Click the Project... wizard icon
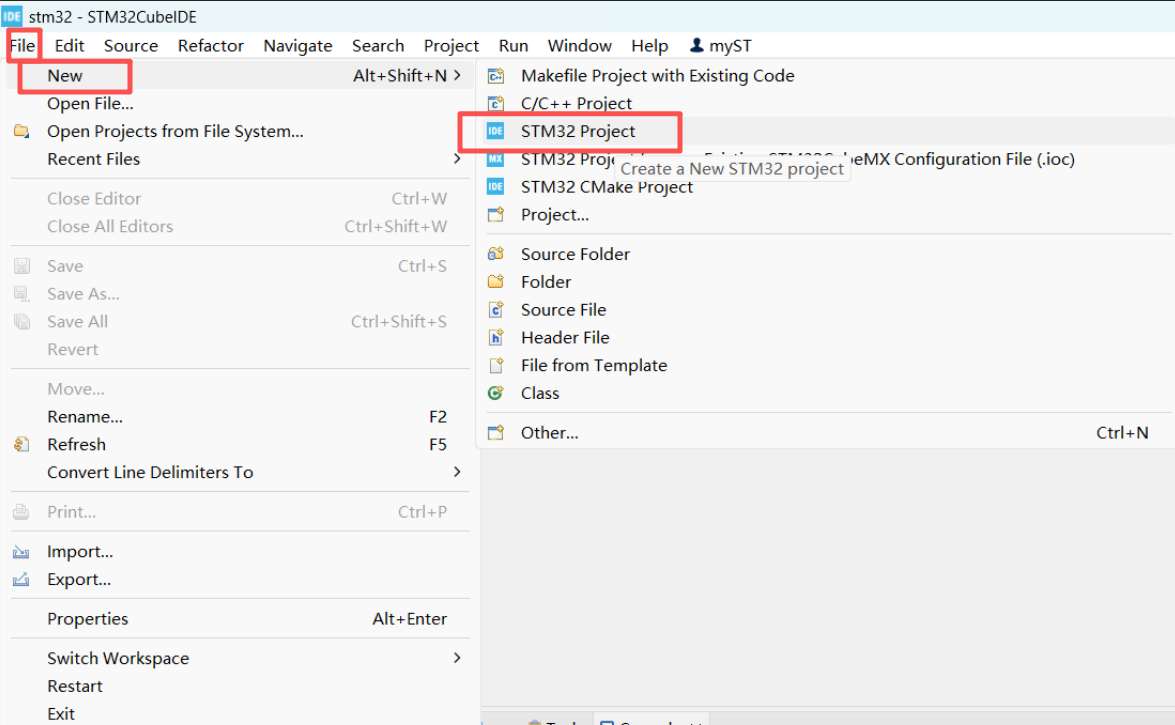 coord(495,214)
